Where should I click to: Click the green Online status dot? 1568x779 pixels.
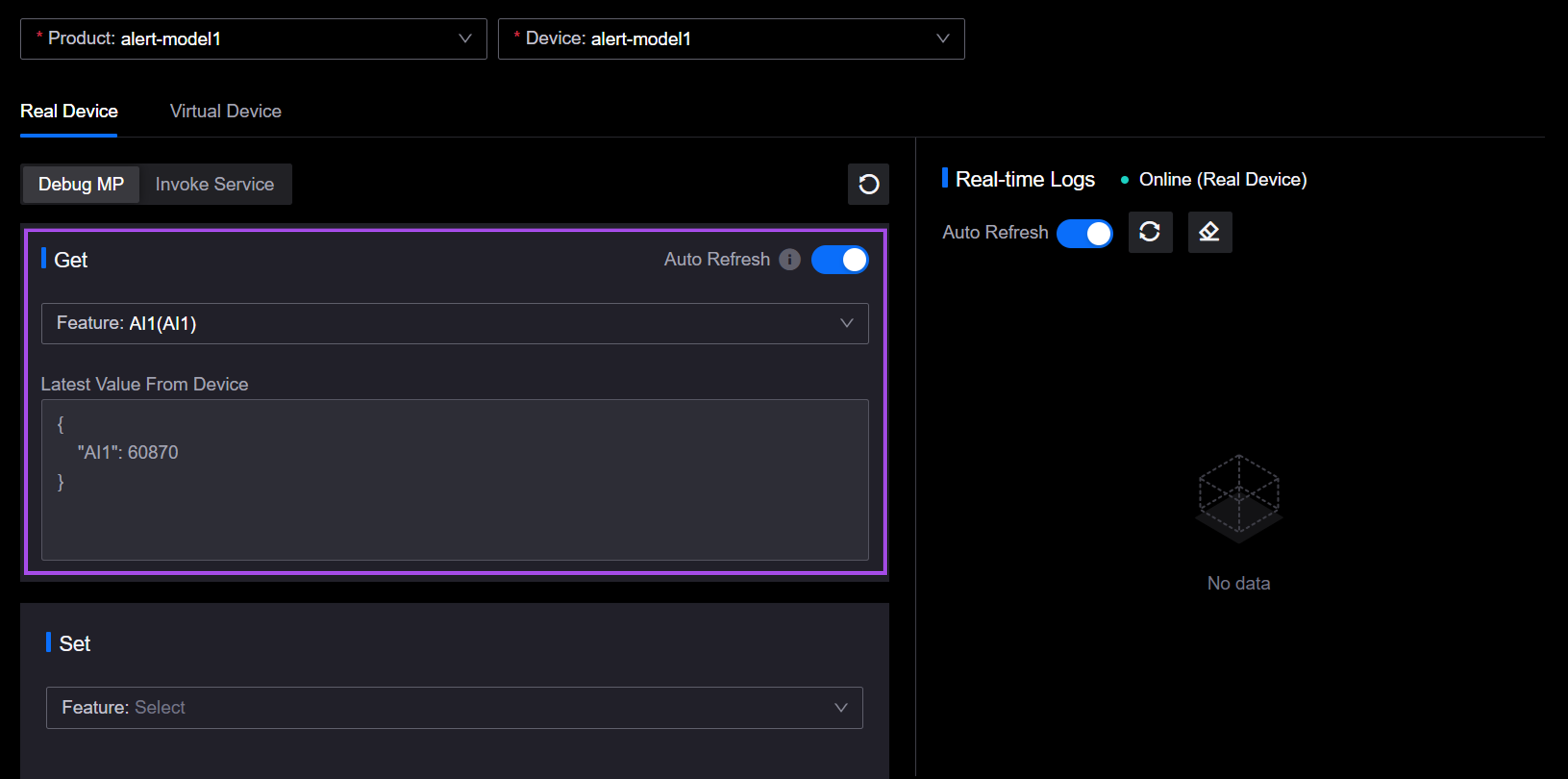tap(1124, 180)
